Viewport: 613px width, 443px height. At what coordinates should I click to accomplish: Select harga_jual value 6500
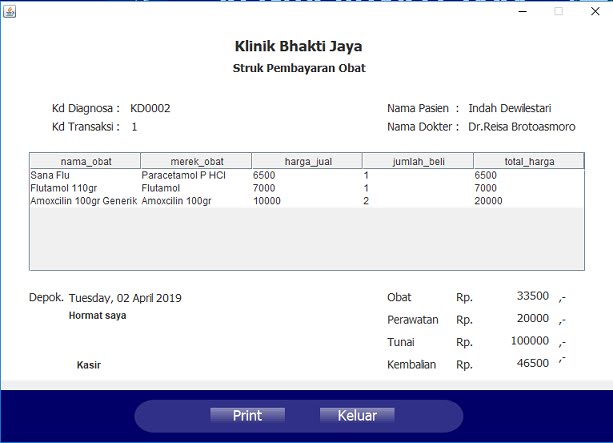pos(307,175)
